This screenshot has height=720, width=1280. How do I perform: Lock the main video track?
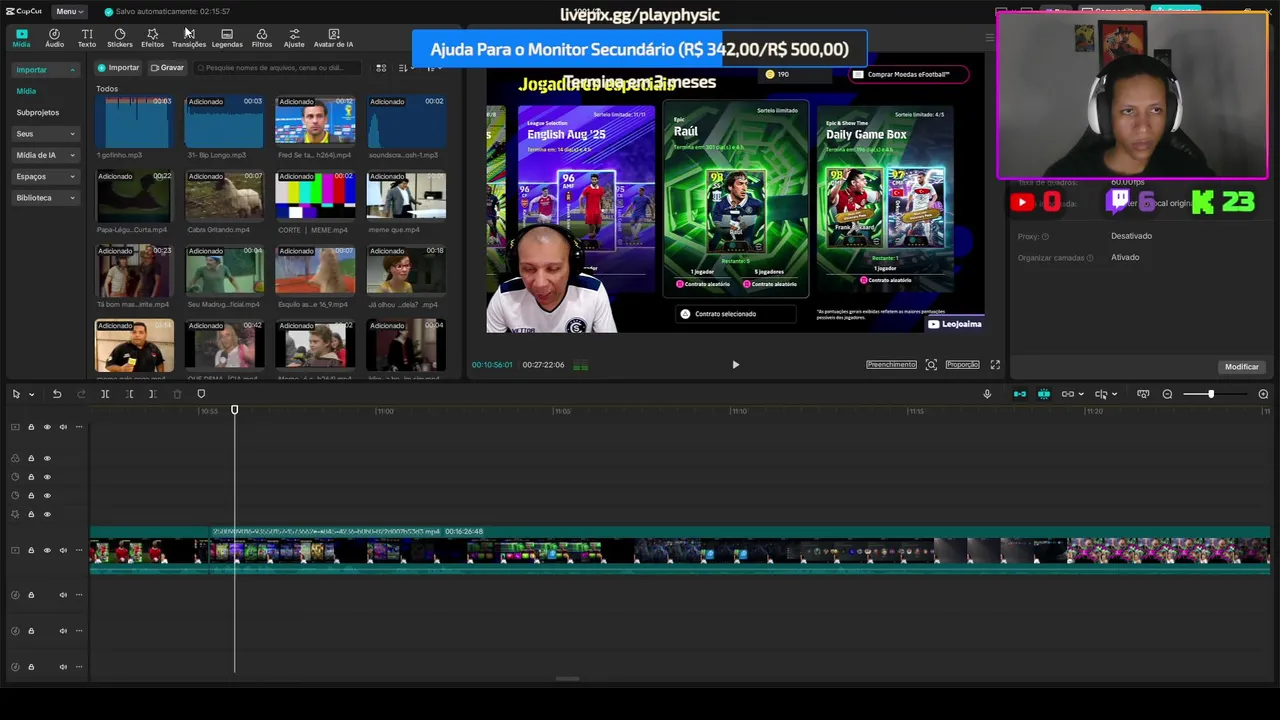[31, 550]
